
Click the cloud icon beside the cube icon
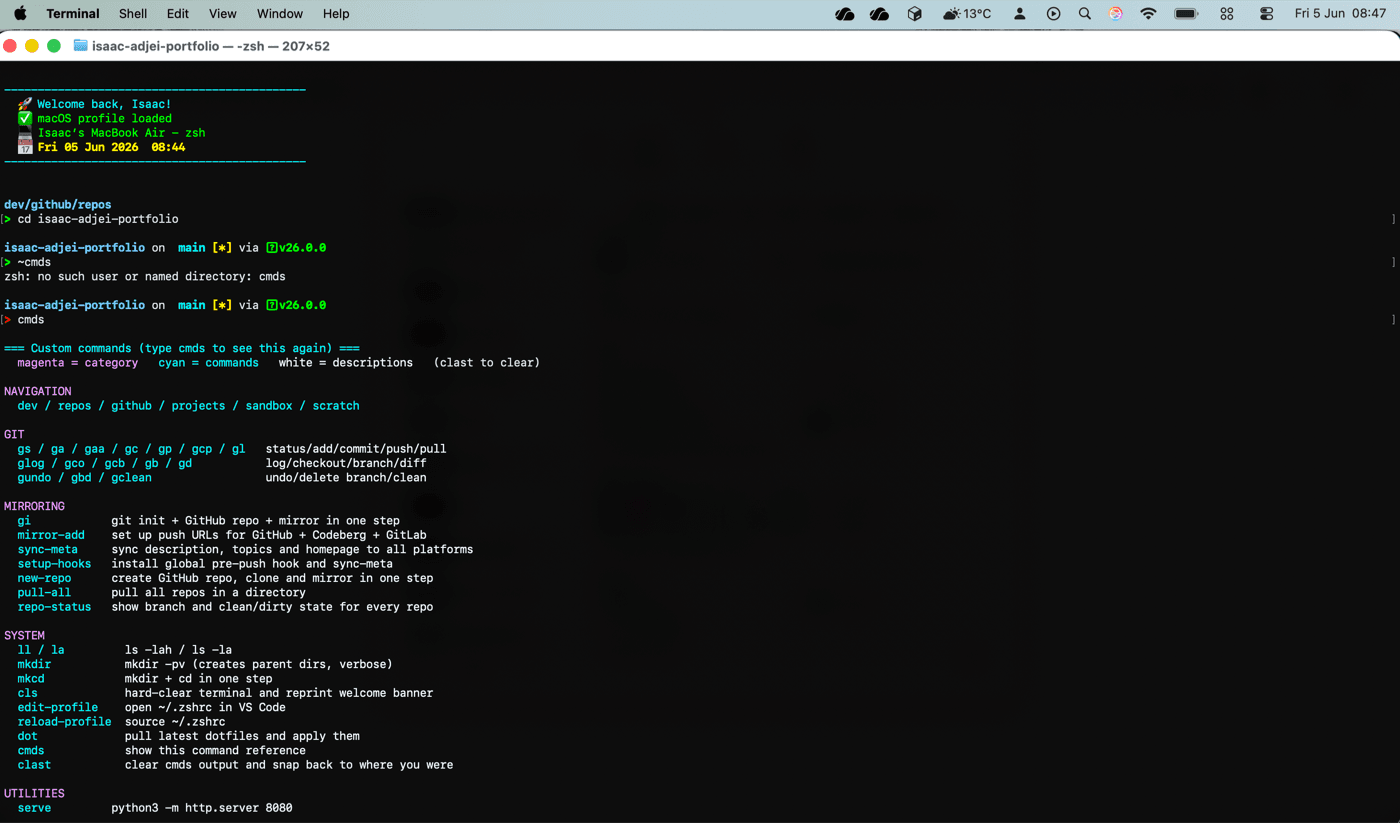879,14
